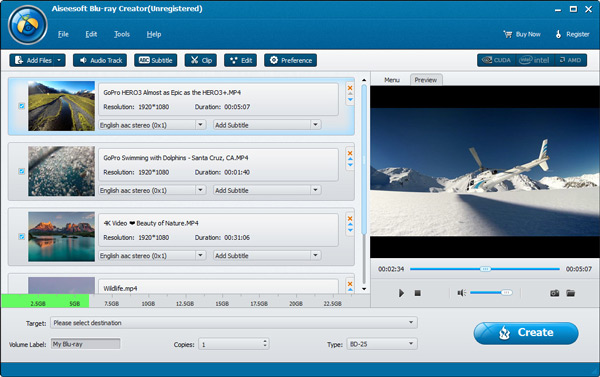Open the Clip tool

[x=201, y=60]
